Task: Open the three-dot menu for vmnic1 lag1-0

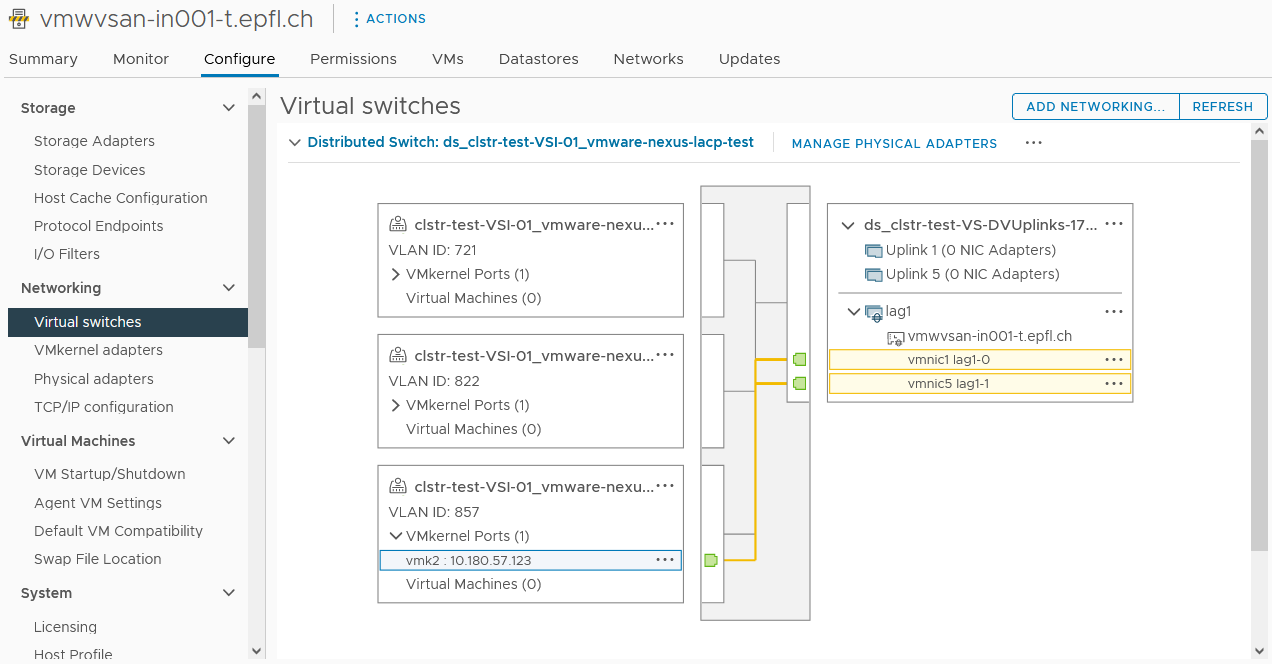Action: [x=1113, y=359]
